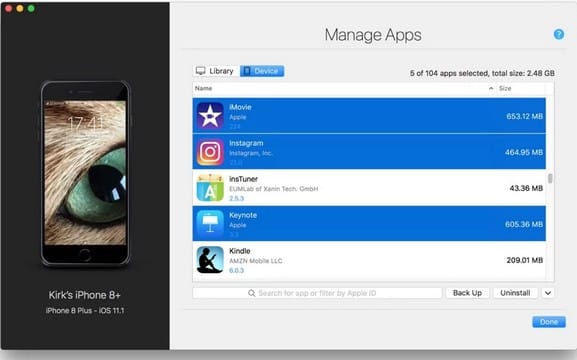This screenshot has height=360, width=577.
Task: Click the Instagram, Inc. developer text
Action: point(251,153)
